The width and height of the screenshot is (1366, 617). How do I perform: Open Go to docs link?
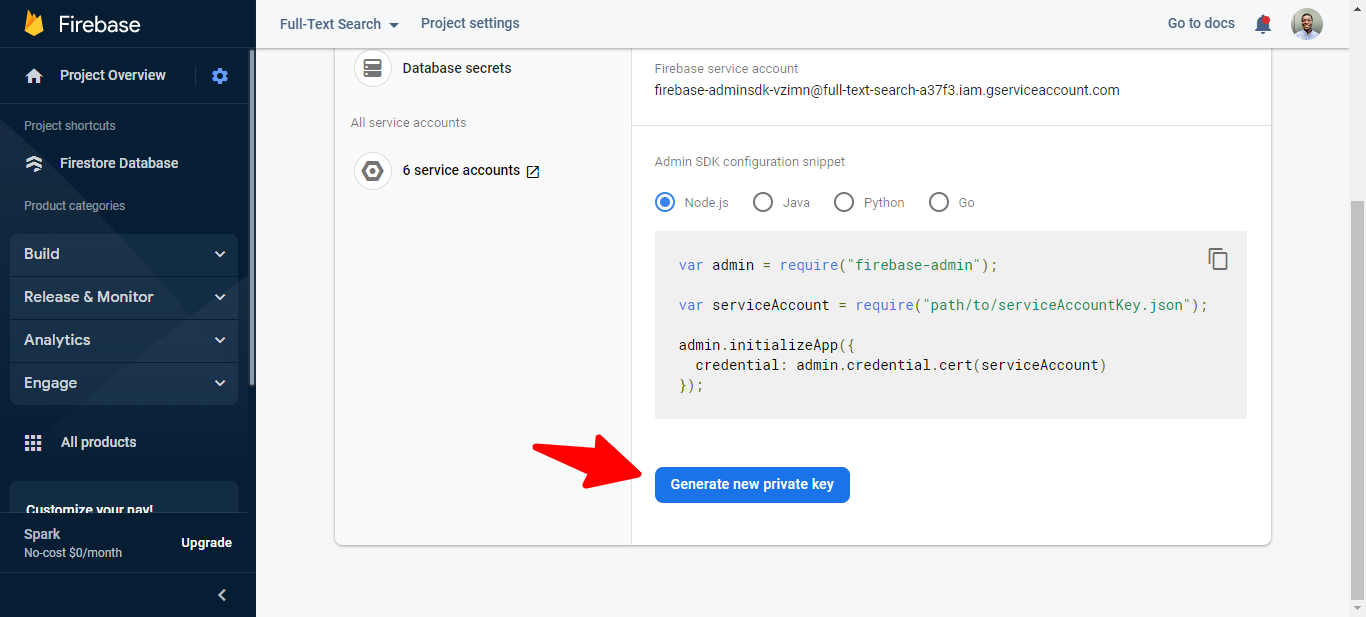(x=1201, y=24)
